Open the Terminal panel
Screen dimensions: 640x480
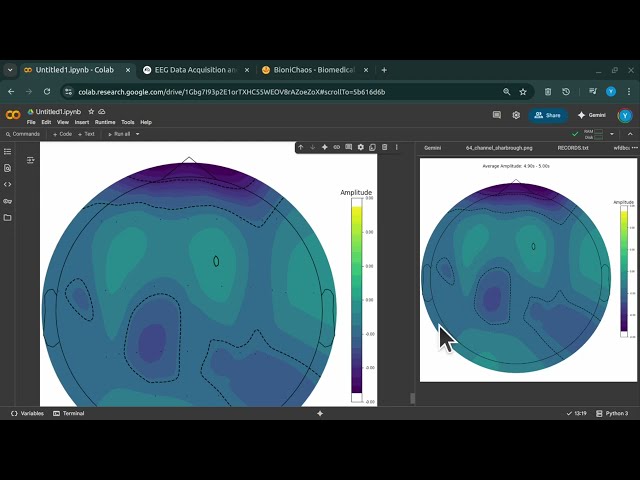point(69,413)
